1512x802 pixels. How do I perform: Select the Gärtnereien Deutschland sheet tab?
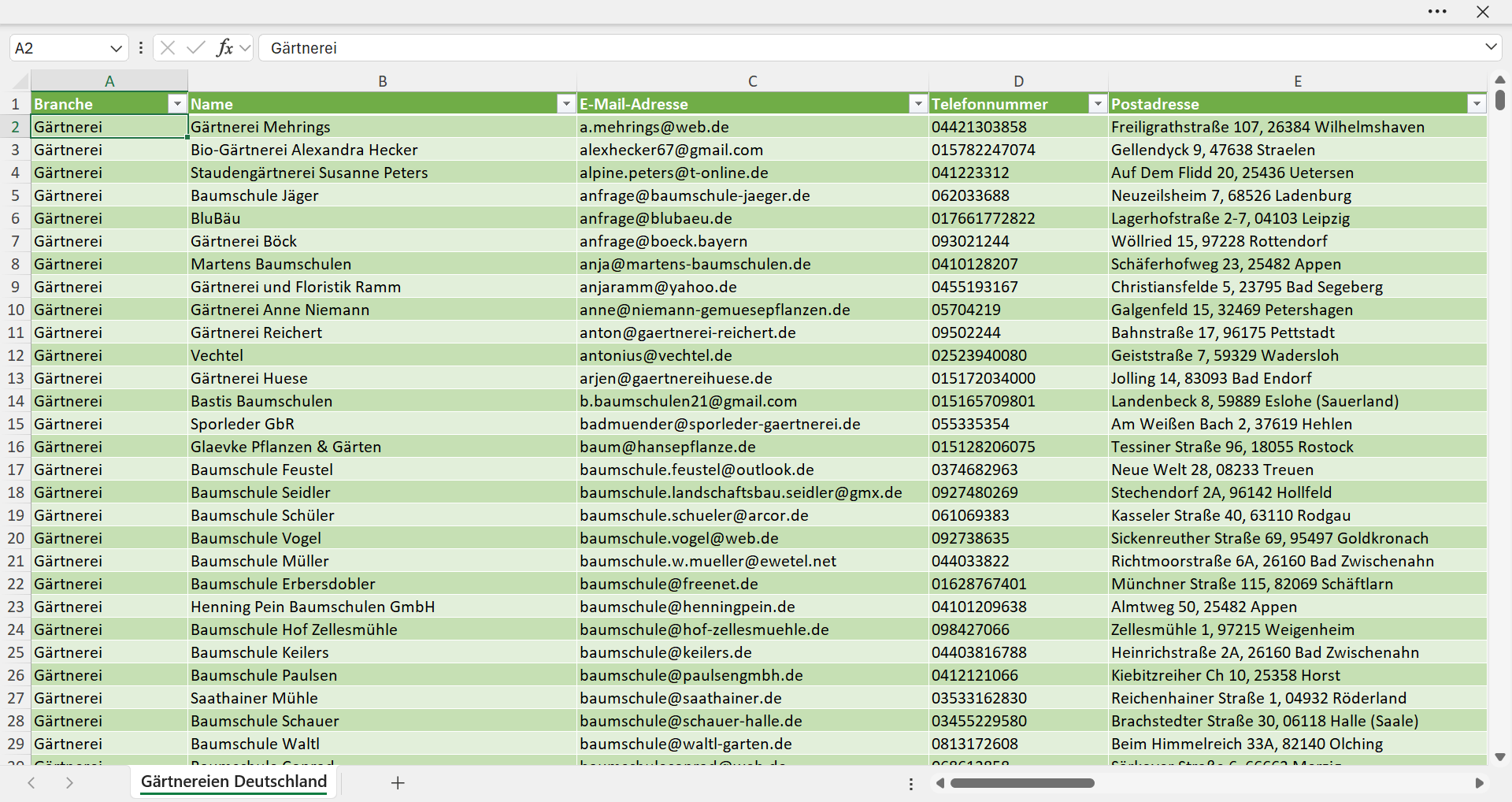click(x=234, y=782)
